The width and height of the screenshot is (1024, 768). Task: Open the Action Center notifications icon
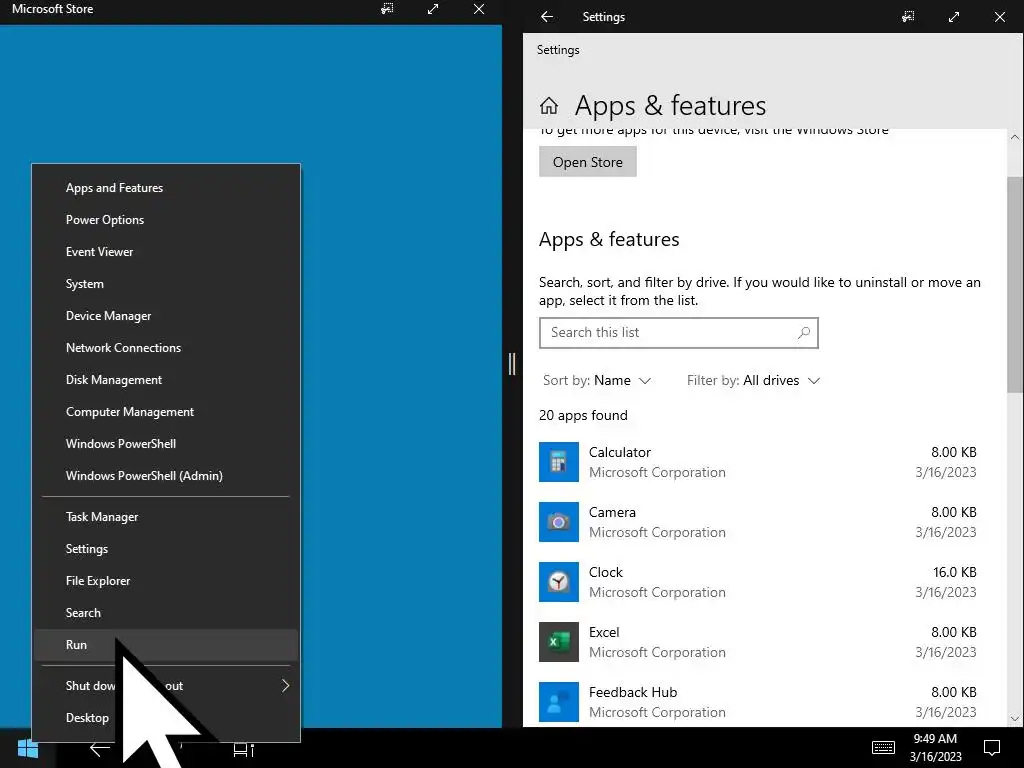(x=991, y=748)
